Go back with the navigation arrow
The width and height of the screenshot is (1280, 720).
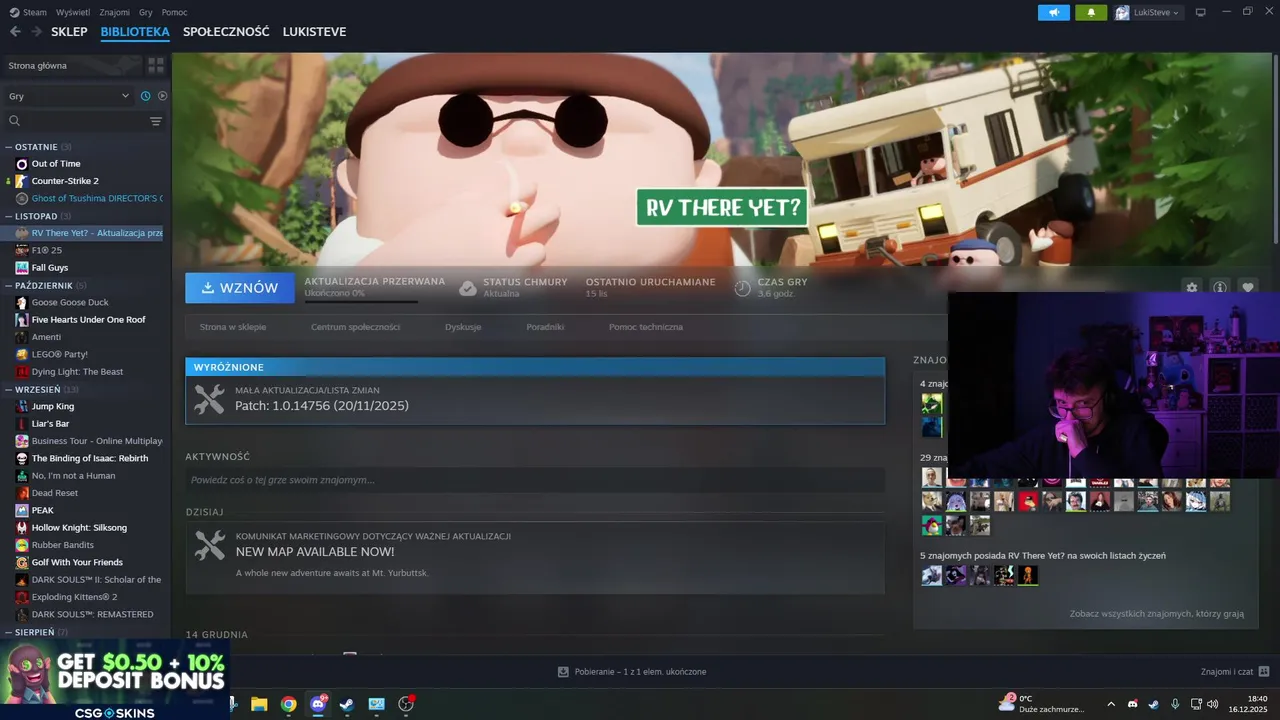15,32
